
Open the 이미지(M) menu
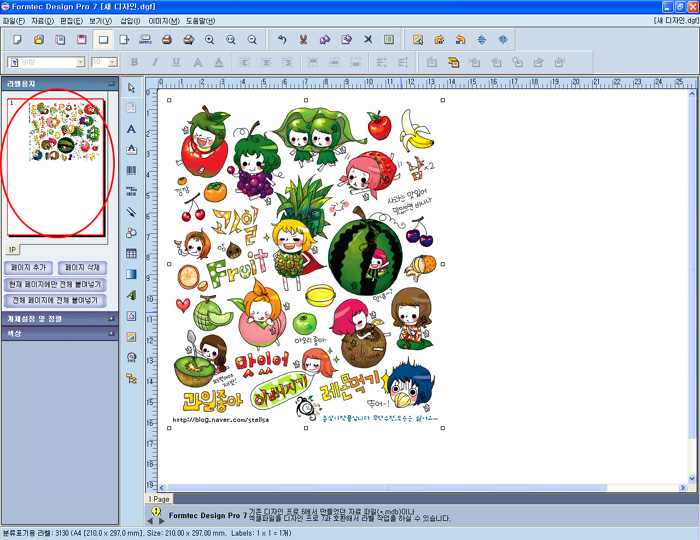164,21
